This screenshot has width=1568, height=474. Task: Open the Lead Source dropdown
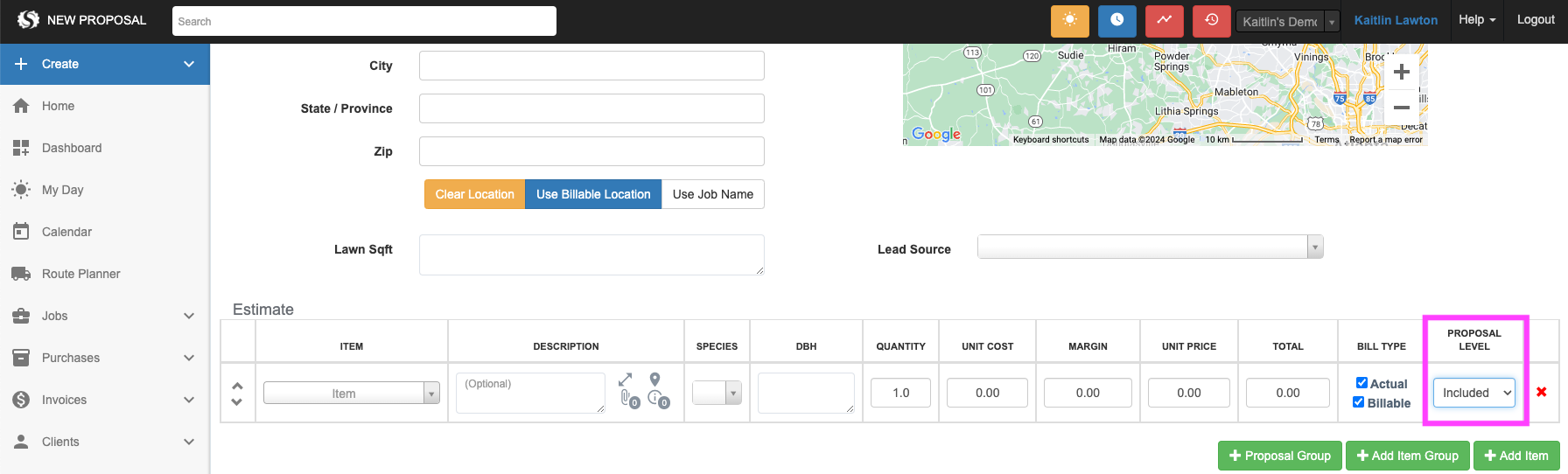click(x=1149, y=247)
